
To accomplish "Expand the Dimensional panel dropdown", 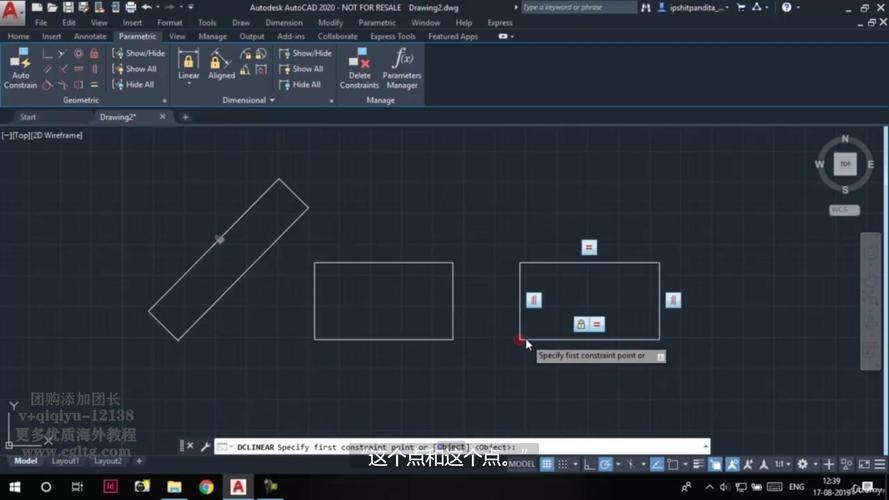I will point(272,100).
